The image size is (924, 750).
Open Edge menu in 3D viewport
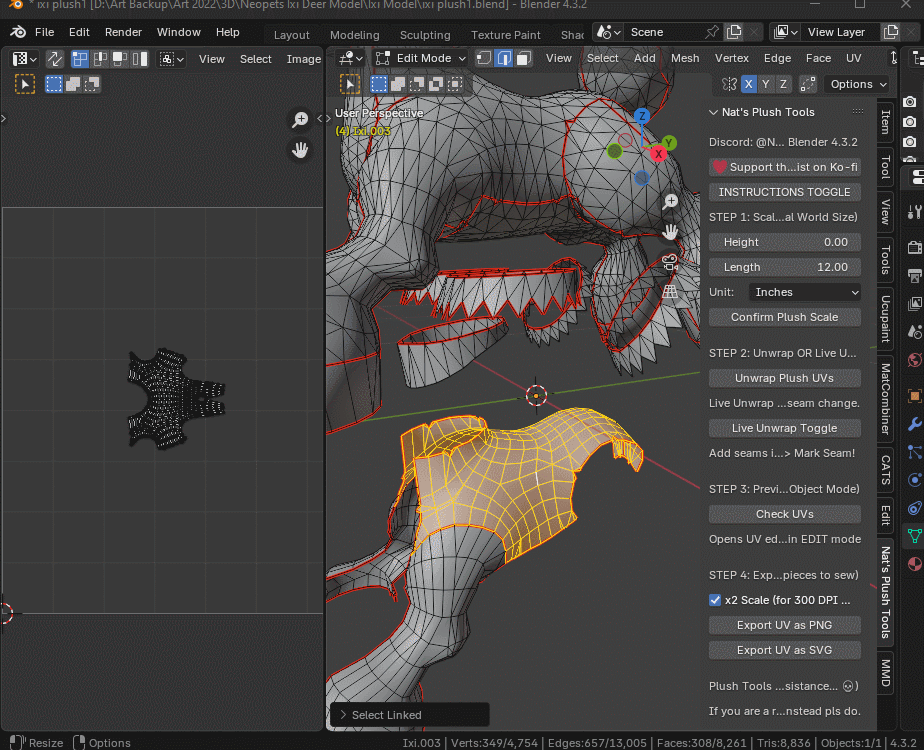[777, 58]
